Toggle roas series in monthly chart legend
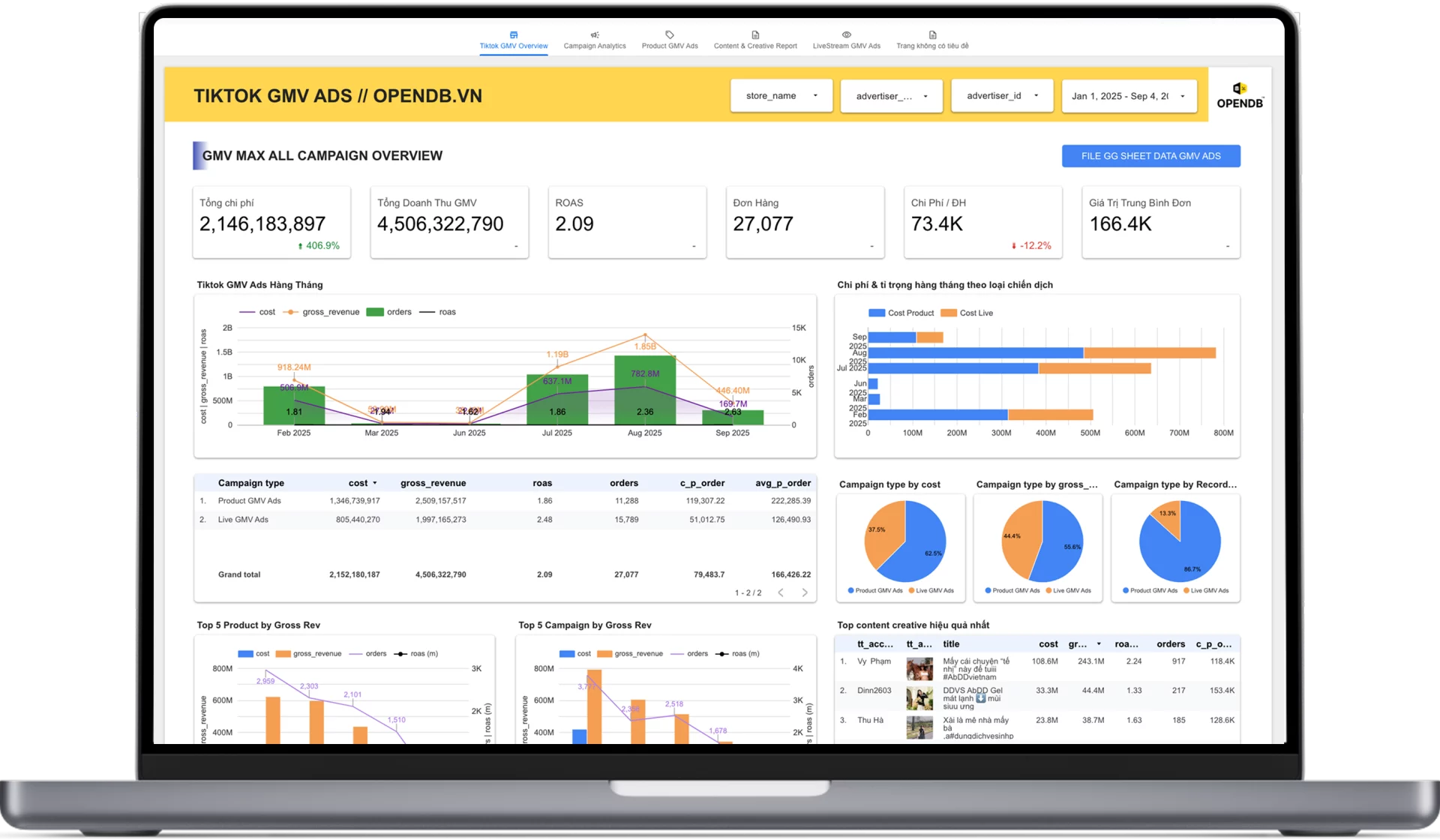The image size is (1440, 840). click(x=437, y=312)
